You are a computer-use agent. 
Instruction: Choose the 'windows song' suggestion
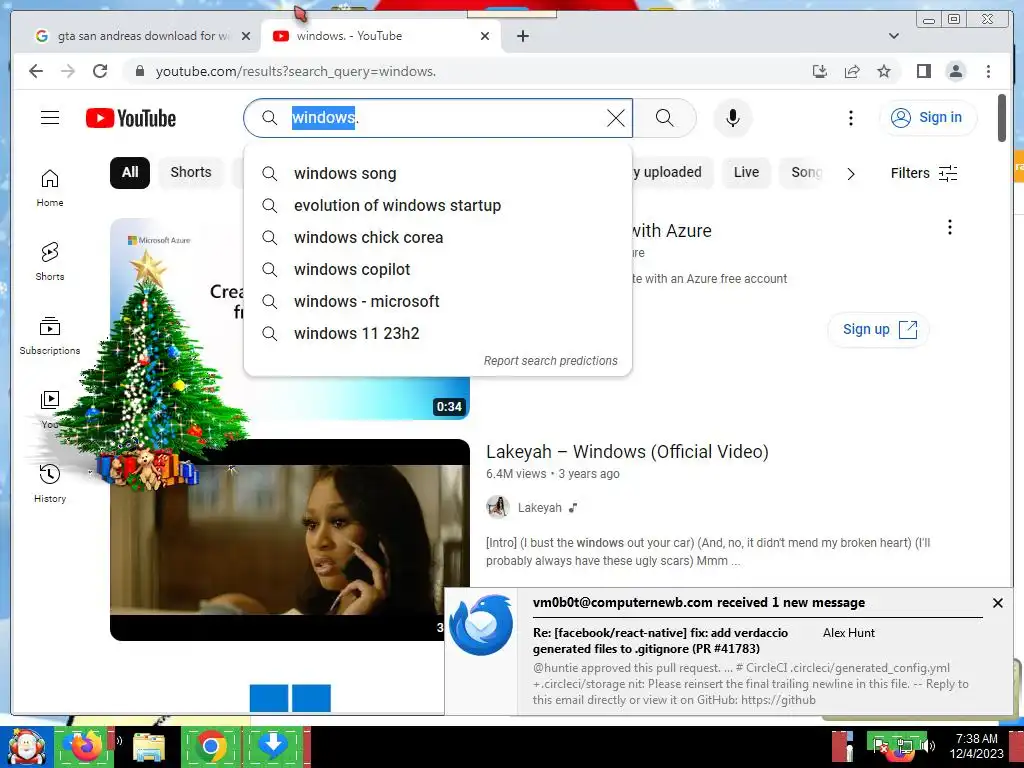438,174
